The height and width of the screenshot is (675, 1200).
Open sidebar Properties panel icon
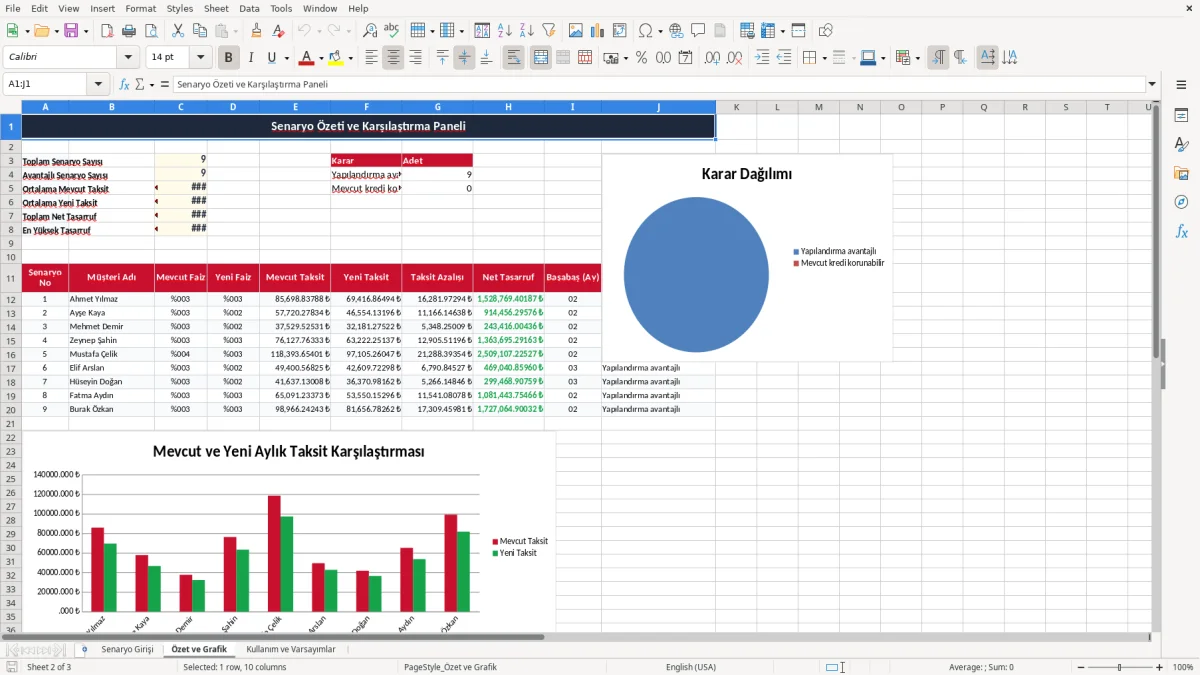tap(1181, 116)
